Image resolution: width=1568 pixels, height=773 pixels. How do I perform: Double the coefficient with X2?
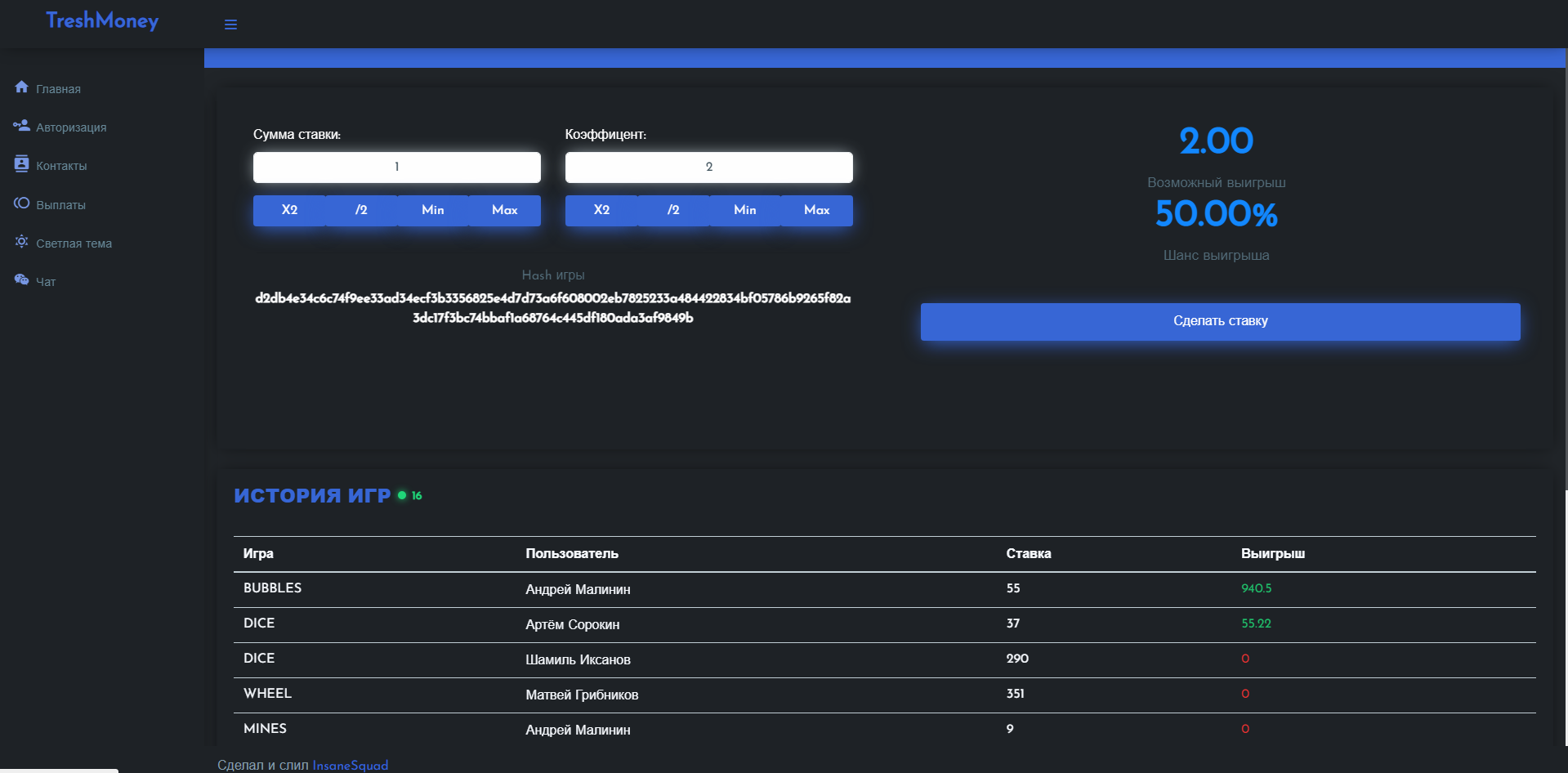pyautogui.click(x=601, y=210)
